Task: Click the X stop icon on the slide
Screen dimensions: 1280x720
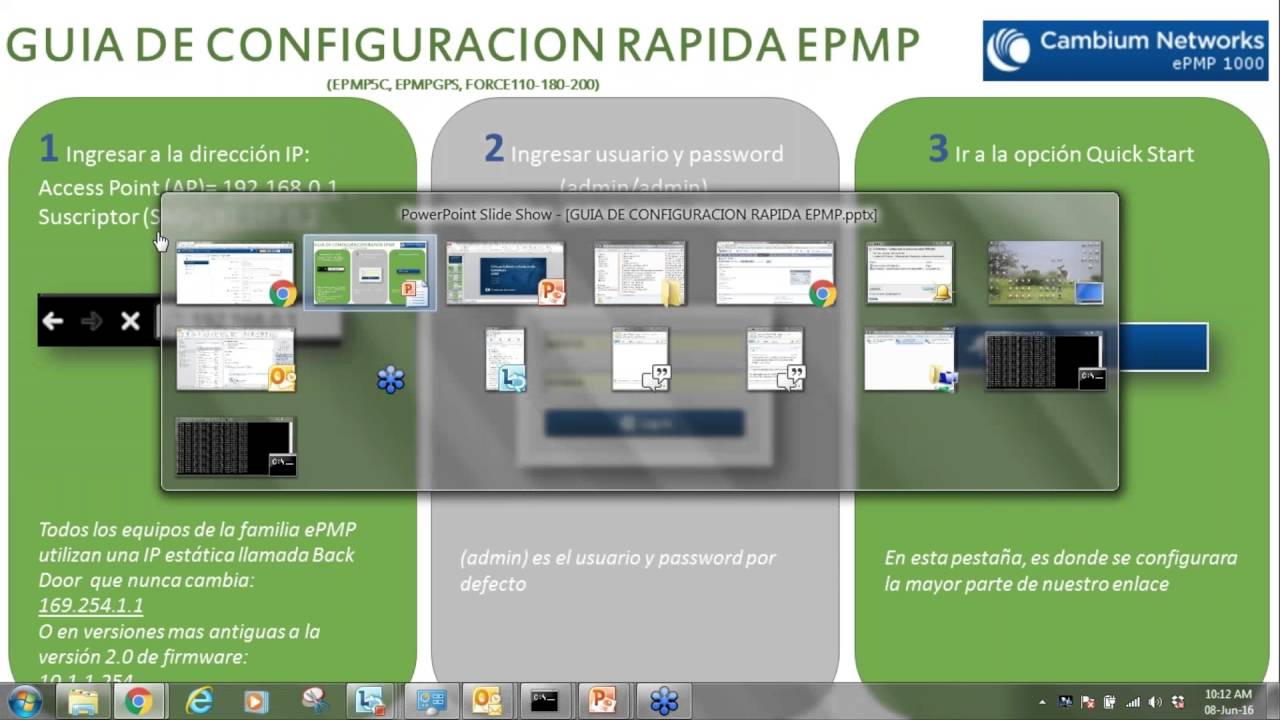Action: click(x=130, y=321)
